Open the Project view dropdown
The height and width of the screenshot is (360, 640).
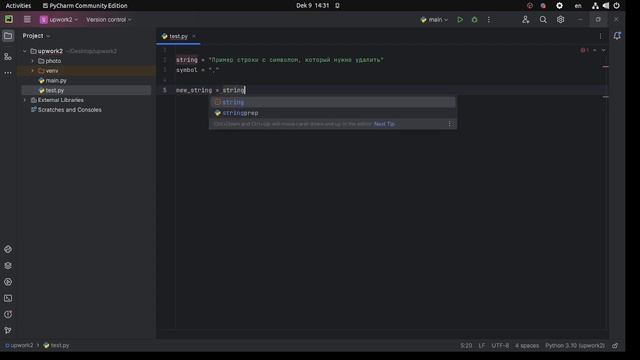36,36
